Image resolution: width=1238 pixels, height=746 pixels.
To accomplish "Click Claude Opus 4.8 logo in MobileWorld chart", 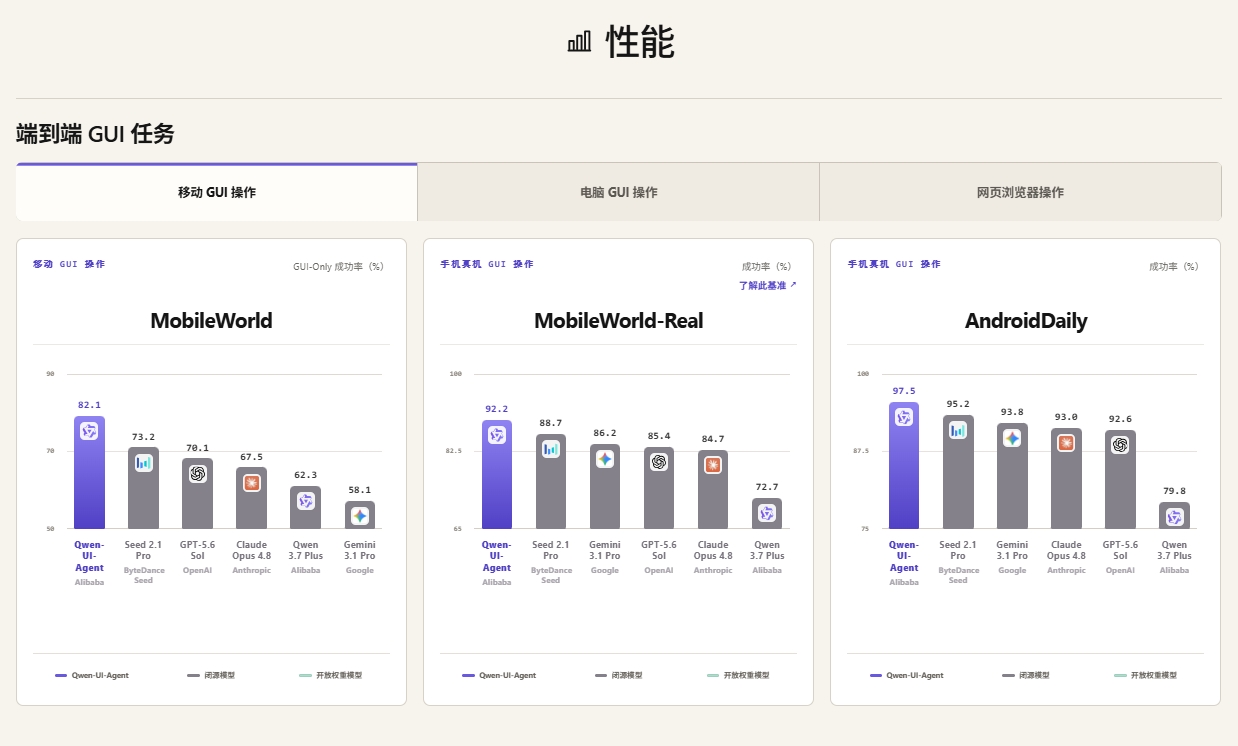I will (x=251, y=483).
